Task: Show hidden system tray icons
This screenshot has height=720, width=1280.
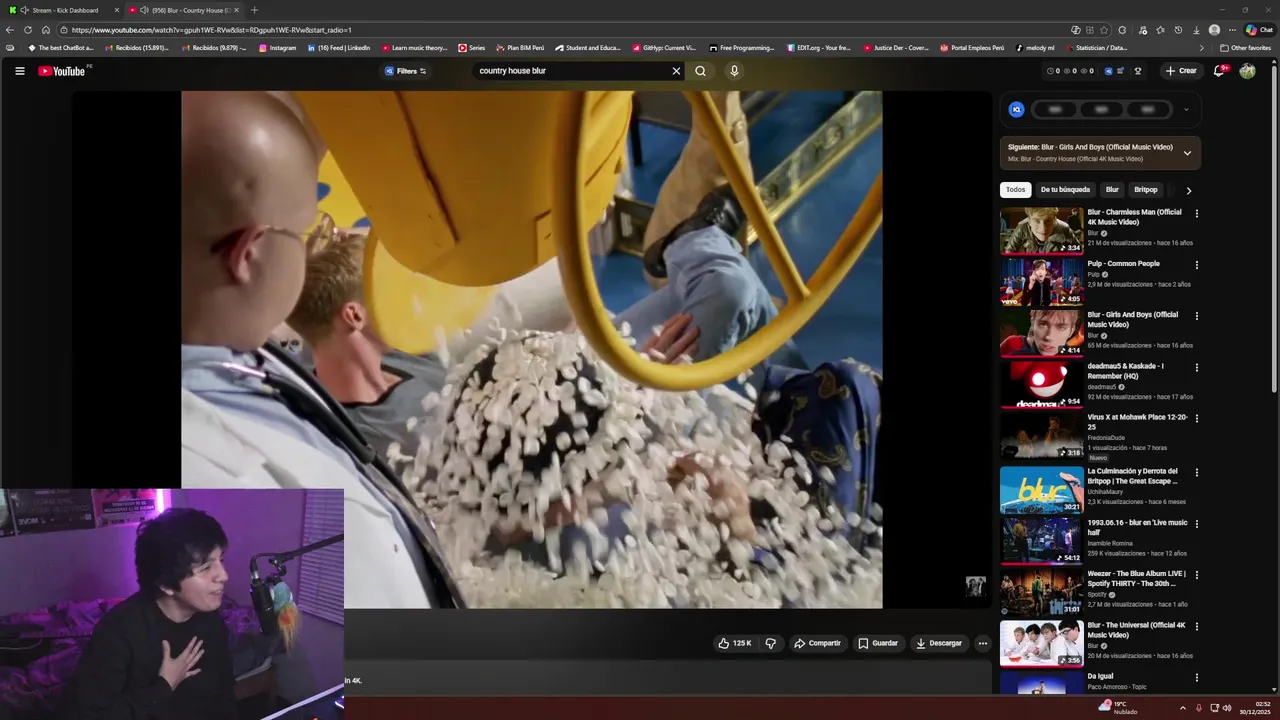Action: pyautogui.click(x=1182, y=708)
